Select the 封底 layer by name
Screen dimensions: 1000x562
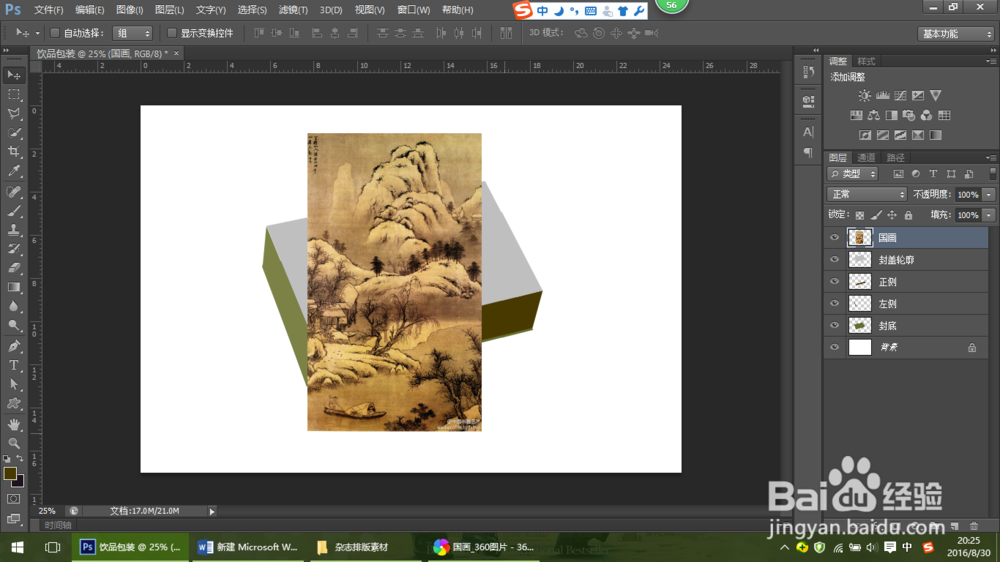tap(887, 326)
